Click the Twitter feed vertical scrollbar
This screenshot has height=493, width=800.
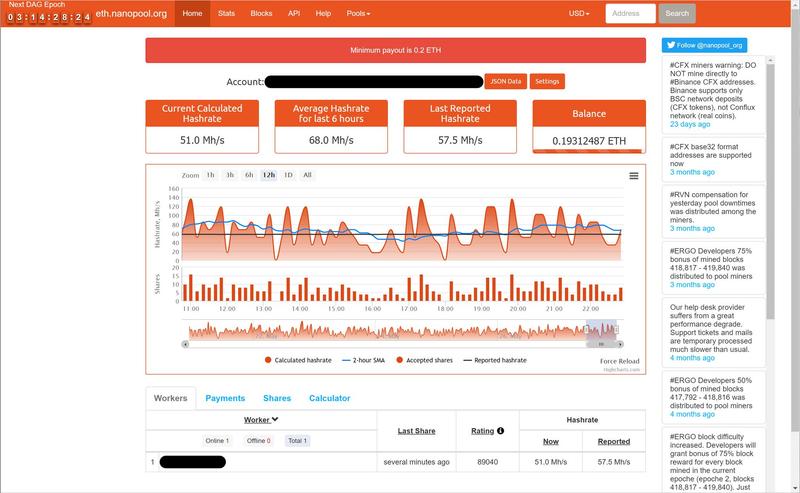pos(770,192)
